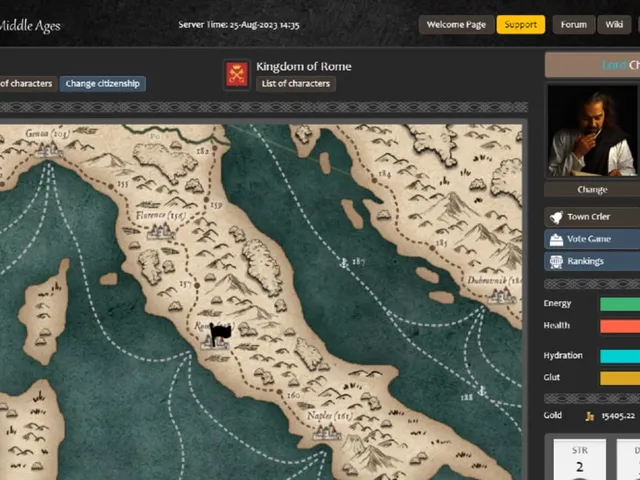Viewport: 640px width, 480px height.
Task: Click the character portrait image
Action: 593,131
